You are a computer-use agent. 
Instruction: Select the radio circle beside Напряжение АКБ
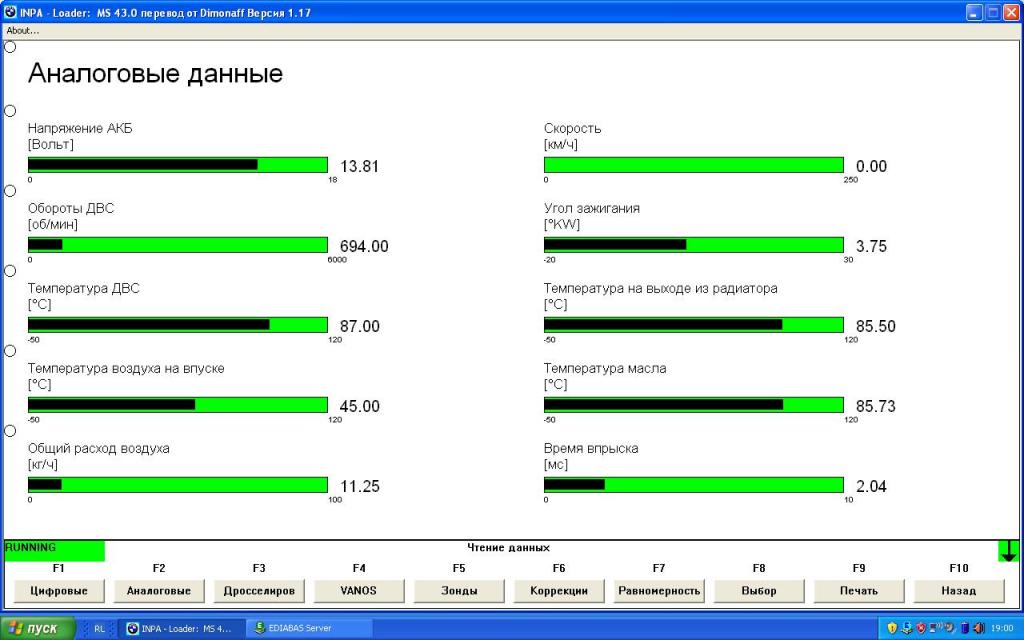tap(10, 111)
